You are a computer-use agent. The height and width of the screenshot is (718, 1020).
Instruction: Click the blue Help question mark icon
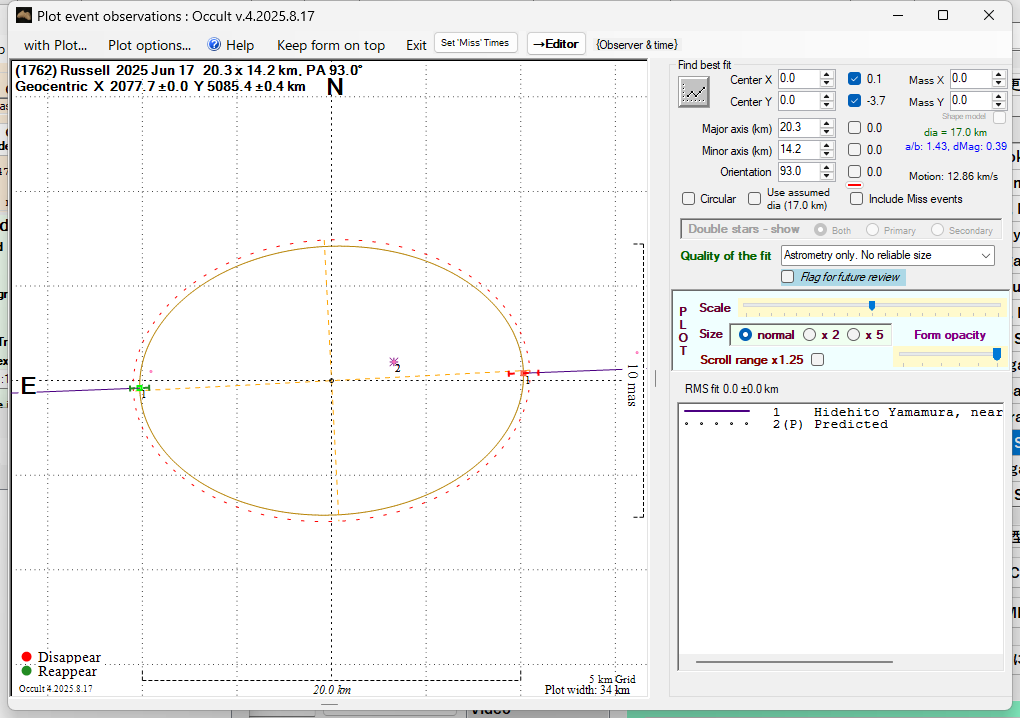[214, 45]
